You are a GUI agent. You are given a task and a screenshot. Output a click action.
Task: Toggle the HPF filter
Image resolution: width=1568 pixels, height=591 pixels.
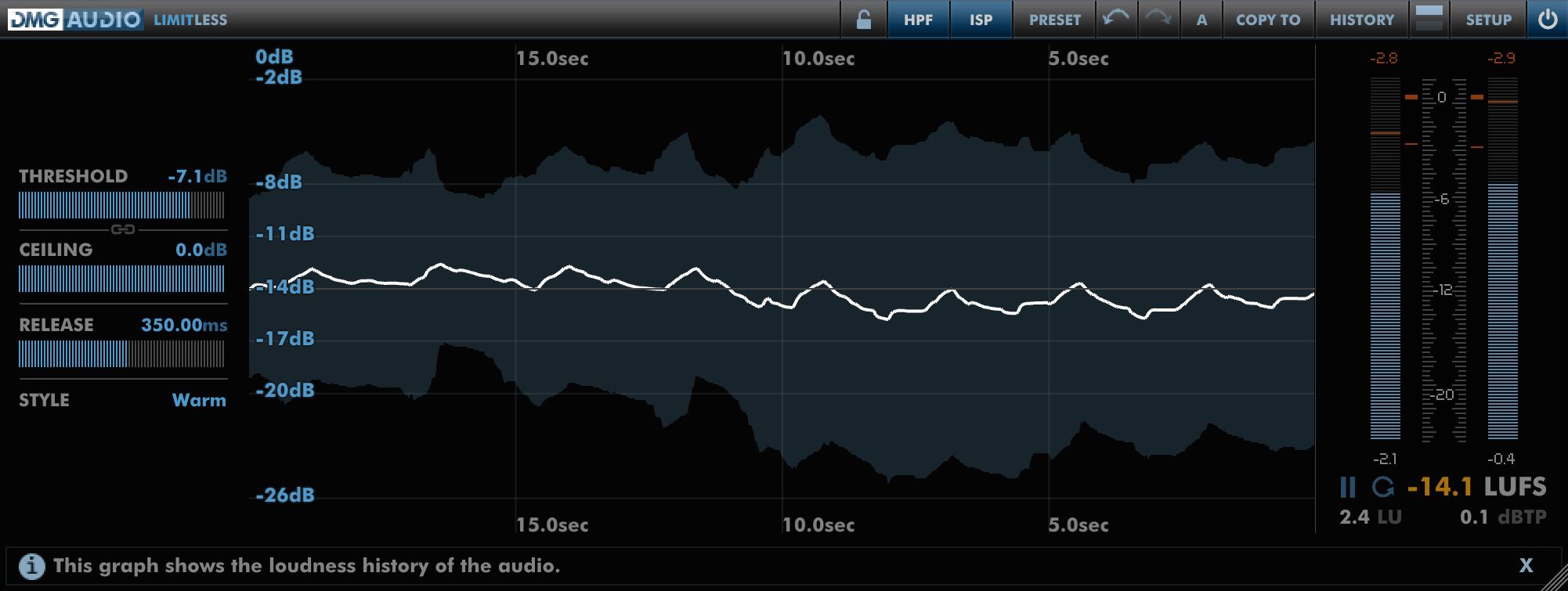(918, 20)
